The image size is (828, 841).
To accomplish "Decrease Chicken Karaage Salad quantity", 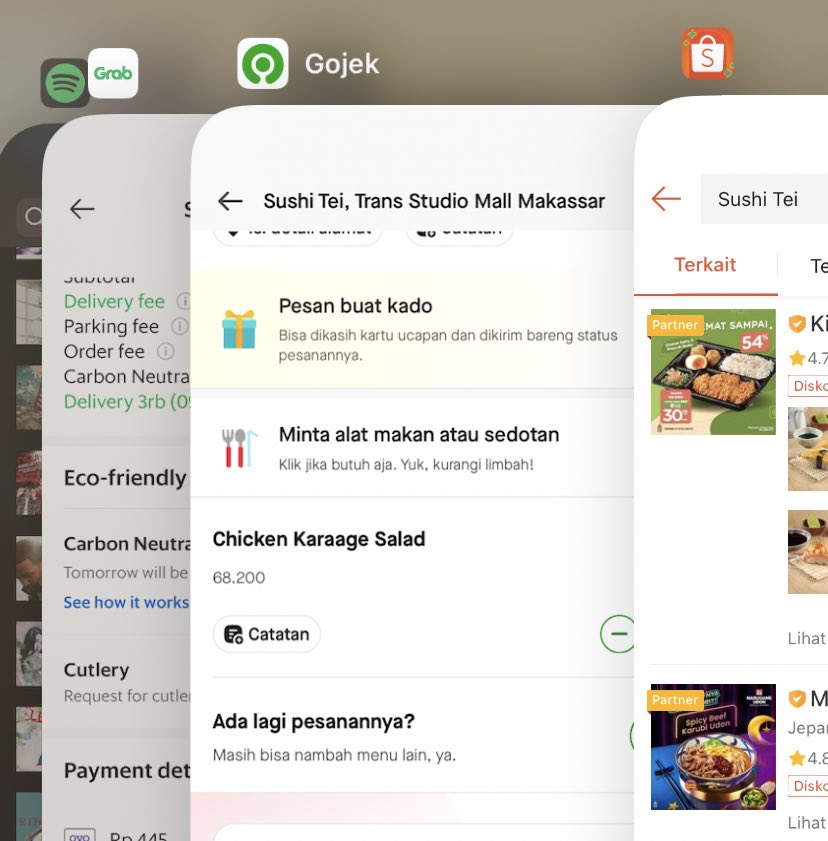I will click(x=618, y=633).
